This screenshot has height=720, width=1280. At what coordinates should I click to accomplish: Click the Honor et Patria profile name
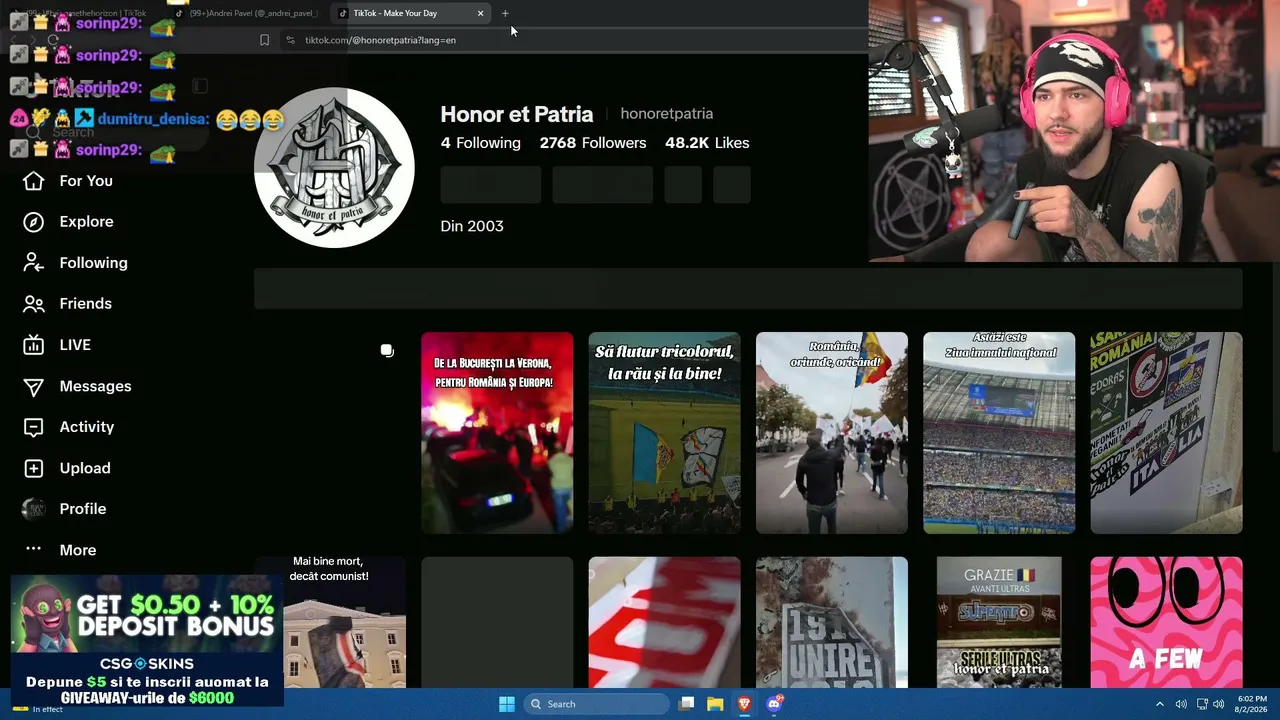tap(517, 114)
